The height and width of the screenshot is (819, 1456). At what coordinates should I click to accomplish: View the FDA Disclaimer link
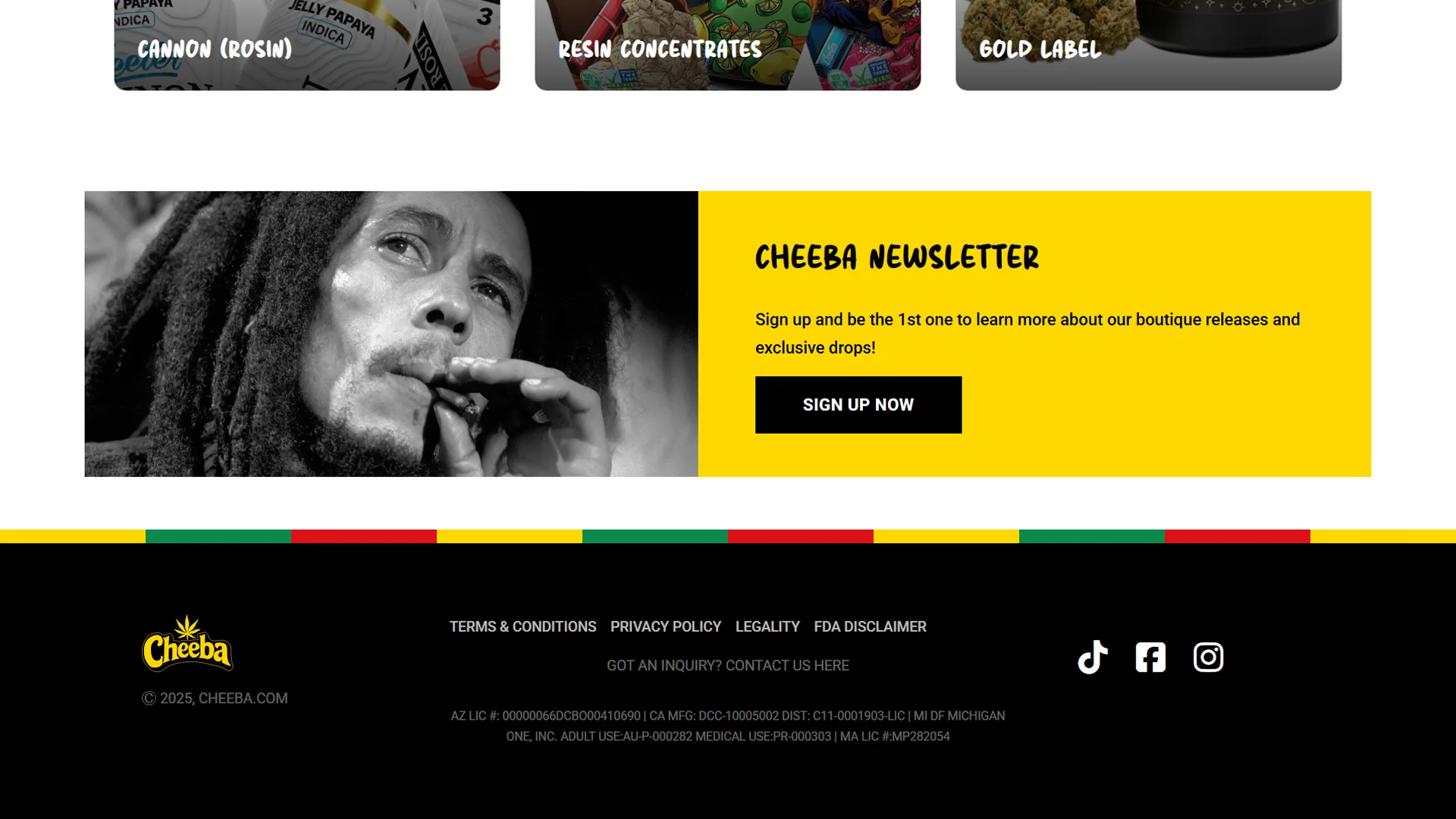click(870, 626)
